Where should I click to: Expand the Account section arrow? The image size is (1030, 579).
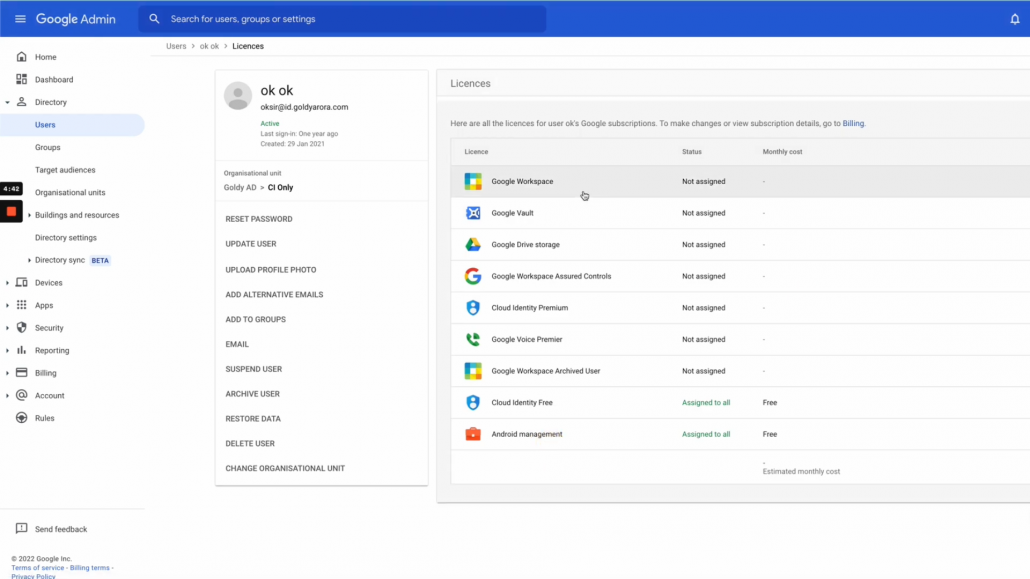pyautogui.click(x=7, y=396)
